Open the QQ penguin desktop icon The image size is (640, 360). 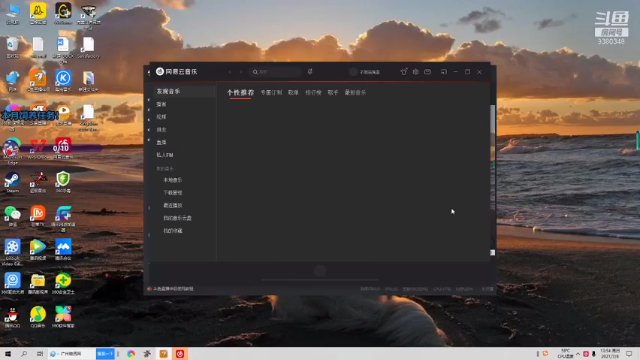point(12,318)
